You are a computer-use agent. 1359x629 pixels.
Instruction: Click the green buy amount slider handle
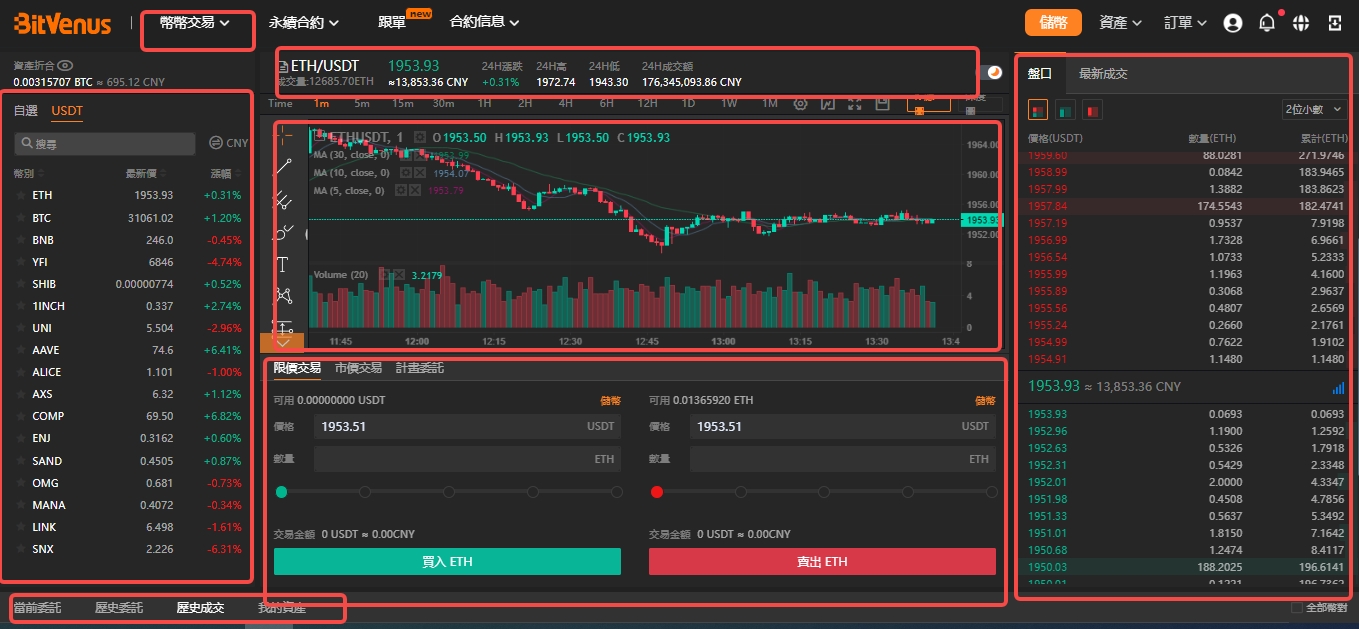click(x=281, y=492)
